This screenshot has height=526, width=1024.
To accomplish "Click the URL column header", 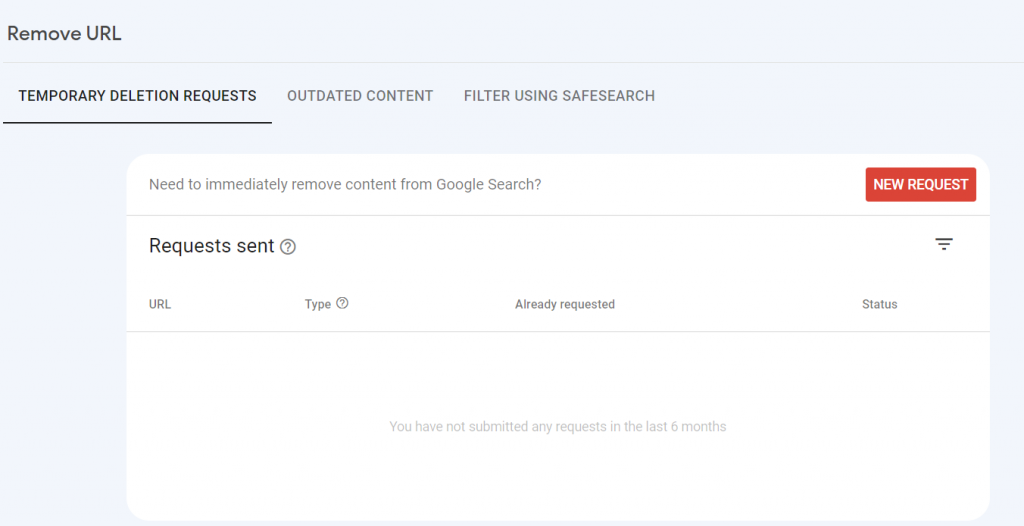I will (x=160, y=304).
